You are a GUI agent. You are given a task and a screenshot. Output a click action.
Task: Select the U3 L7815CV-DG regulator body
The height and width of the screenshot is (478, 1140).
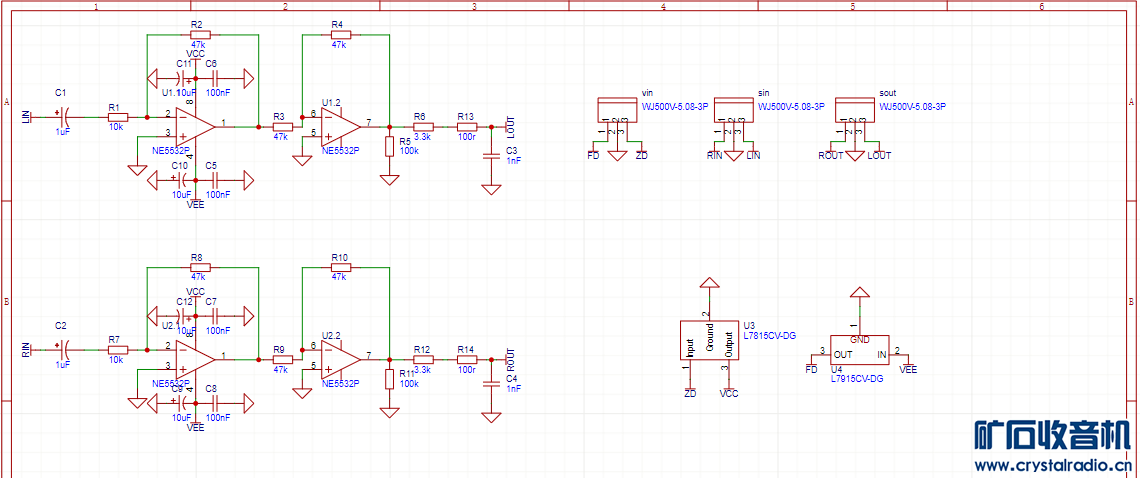709,341
